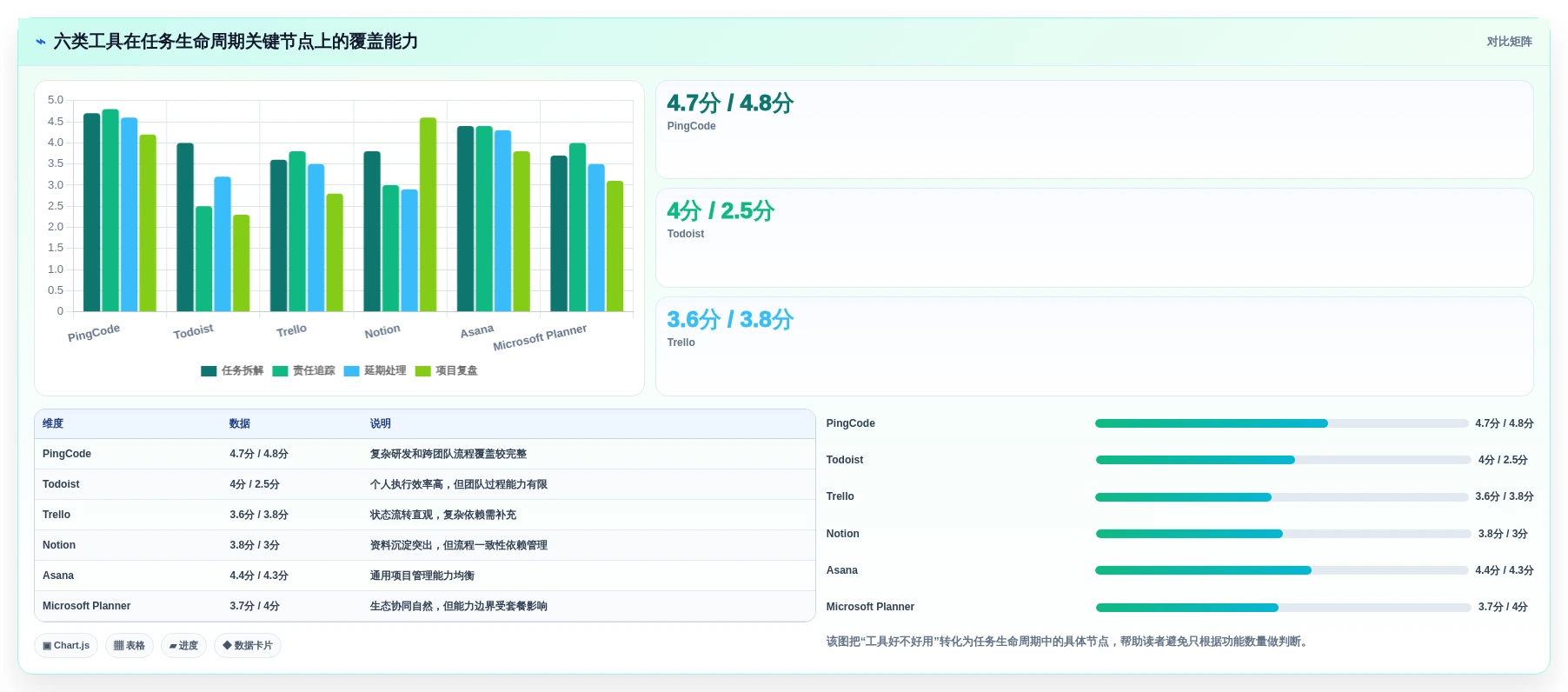Open the PingCode score card

[x=1094, y=130]
